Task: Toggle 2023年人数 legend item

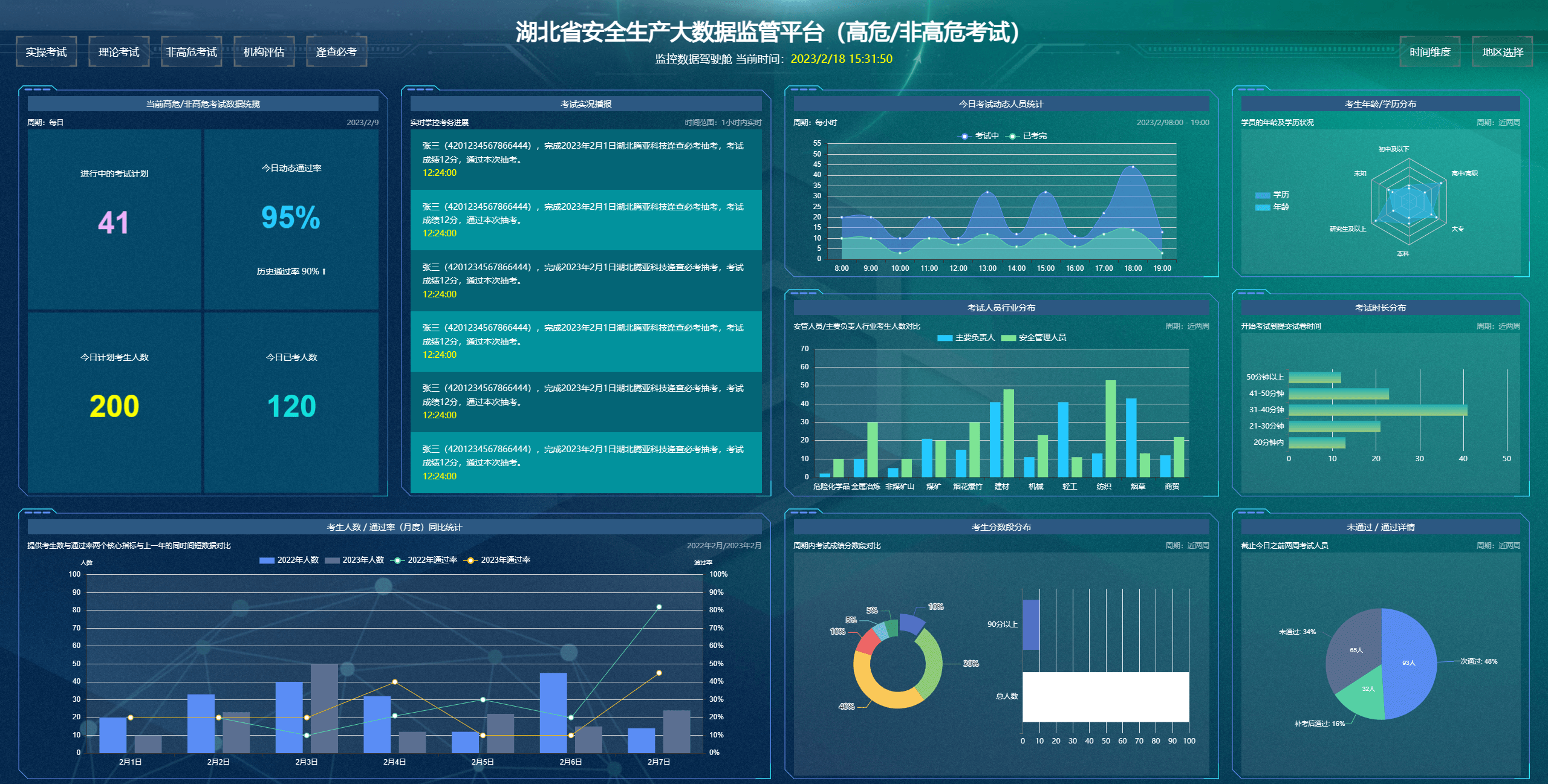Action: point(354,560)
